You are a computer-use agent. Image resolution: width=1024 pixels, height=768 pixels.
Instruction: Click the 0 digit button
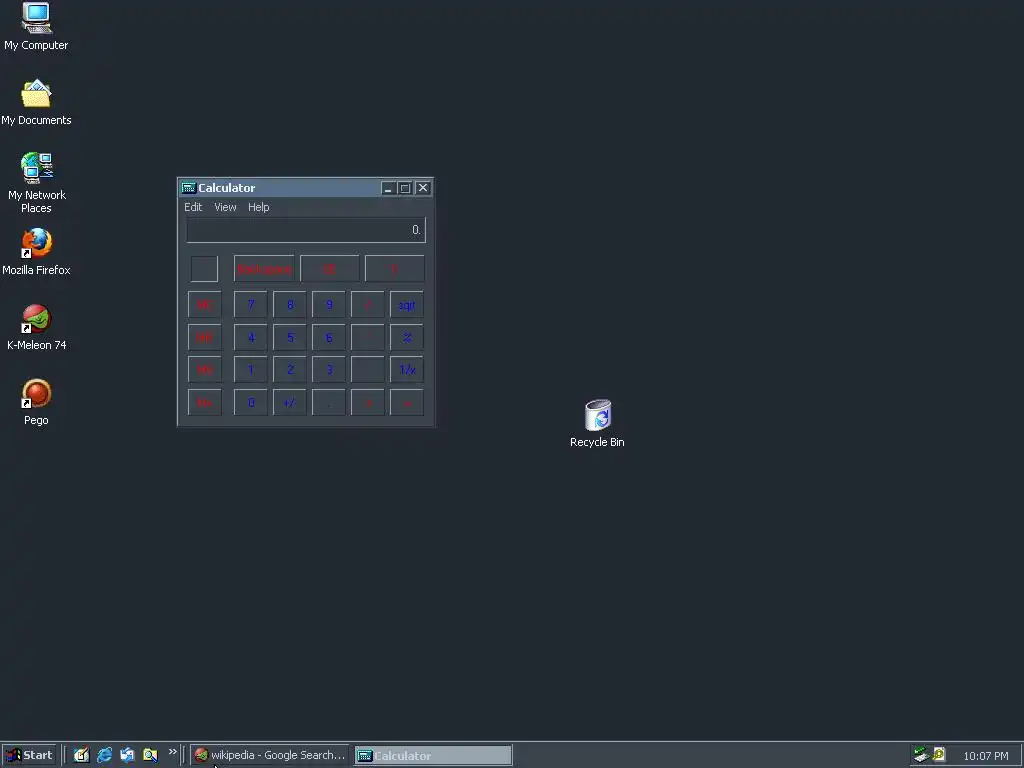(x=251, y=402)
